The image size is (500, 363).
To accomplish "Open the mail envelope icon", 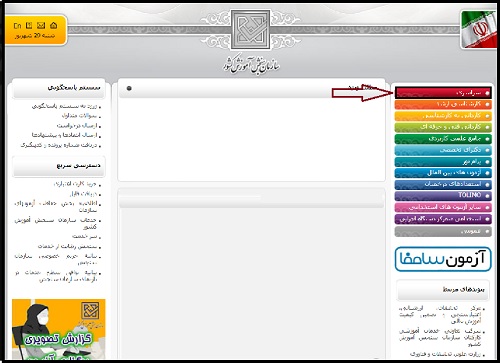I will tap(41, 25).
